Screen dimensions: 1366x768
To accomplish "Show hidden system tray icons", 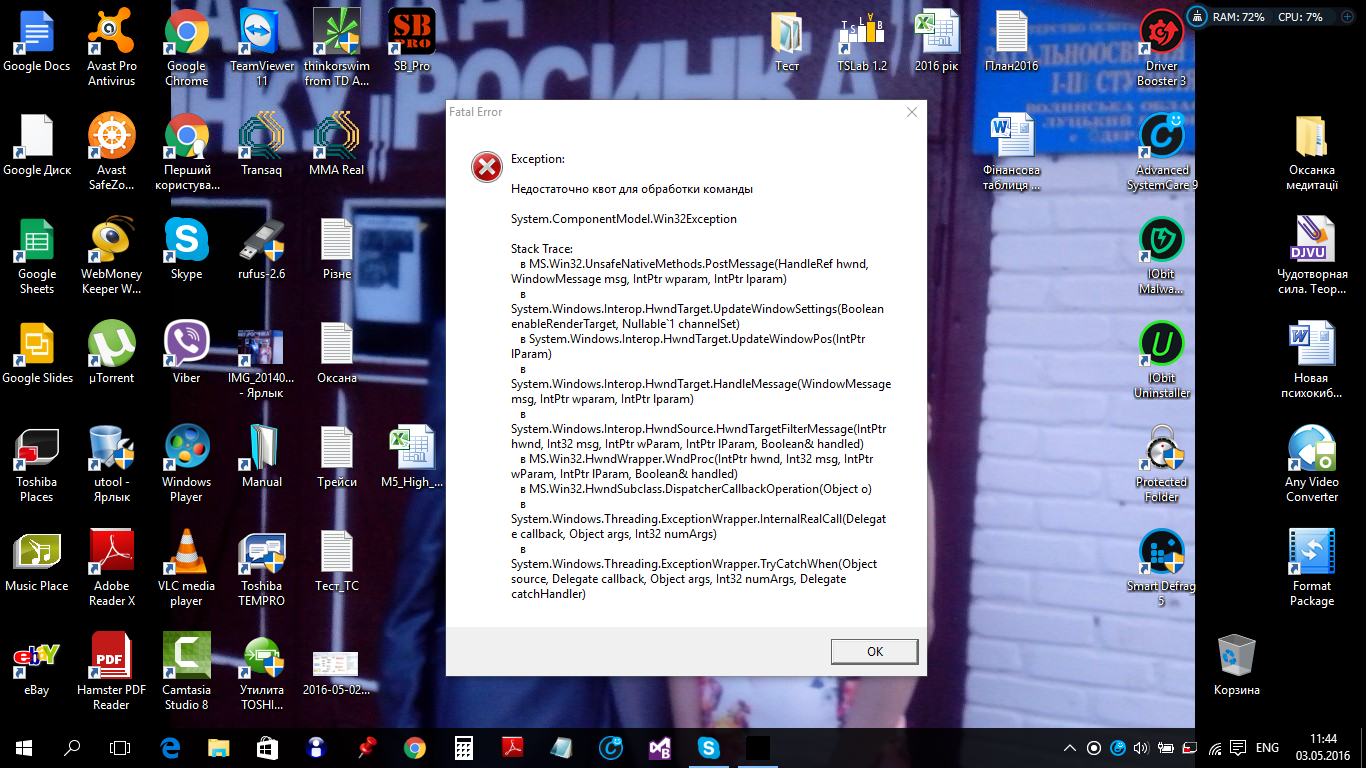I will click(x=1070, y=748).
